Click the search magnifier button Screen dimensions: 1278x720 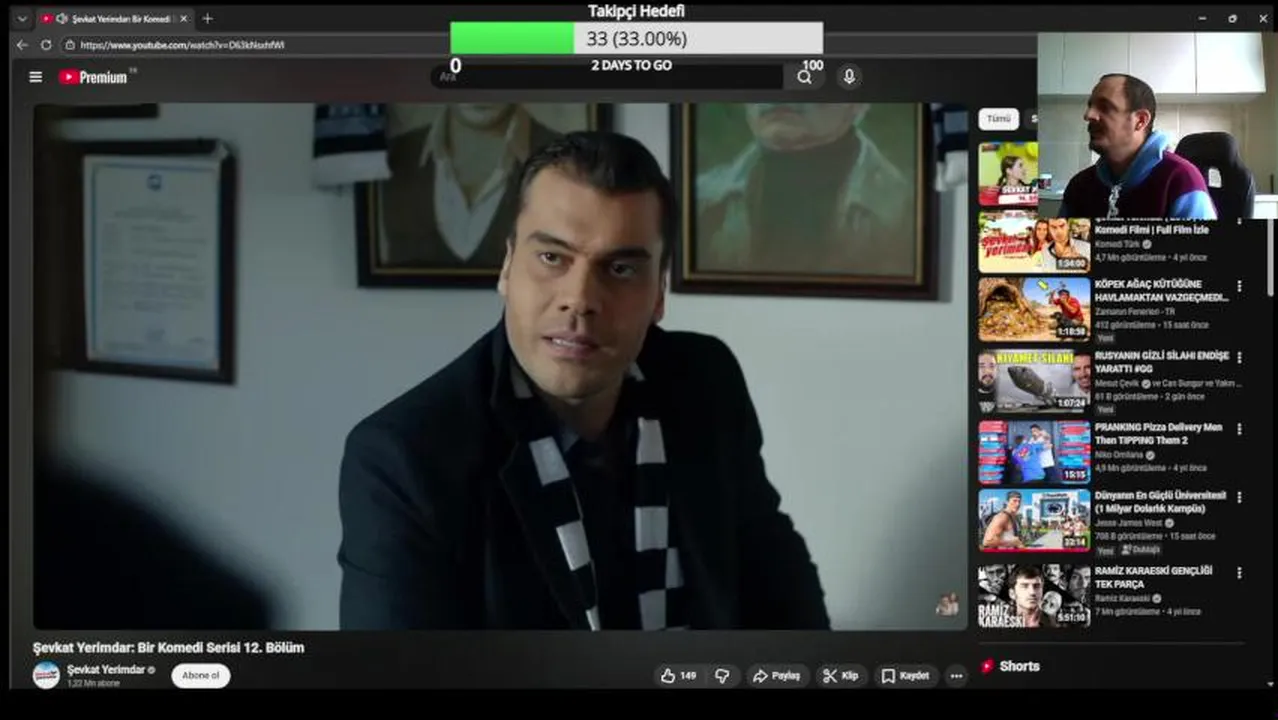804,77
